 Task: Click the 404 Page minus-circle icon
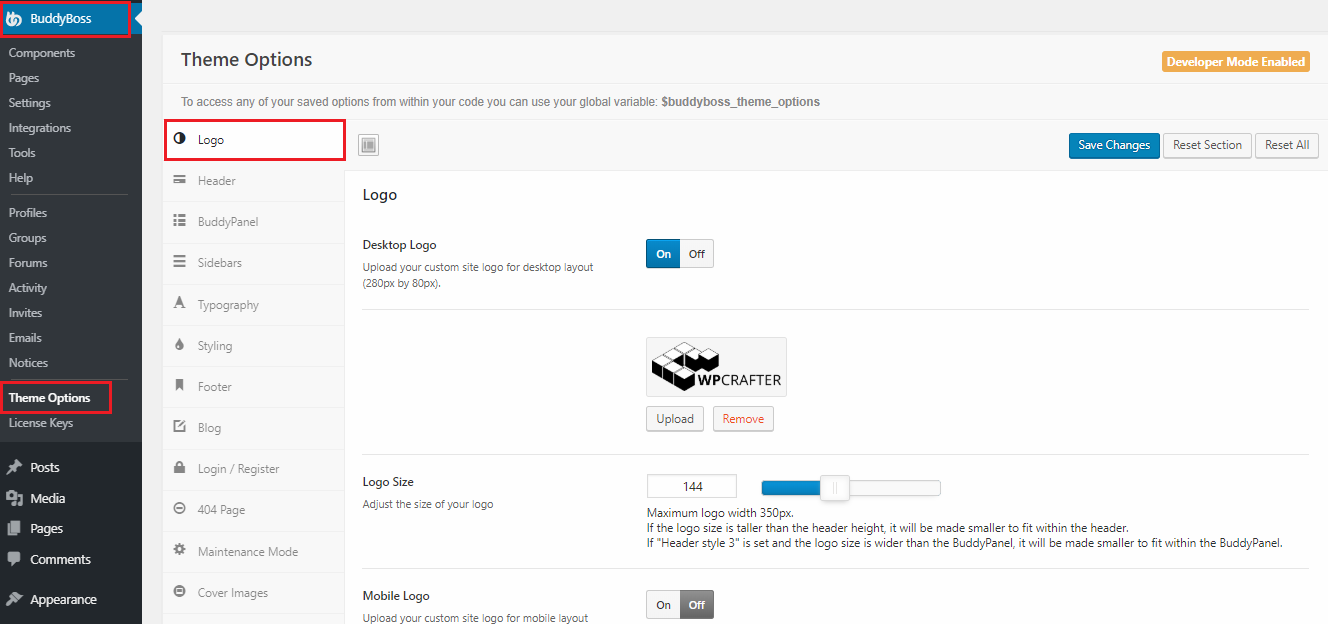(179, 508)
